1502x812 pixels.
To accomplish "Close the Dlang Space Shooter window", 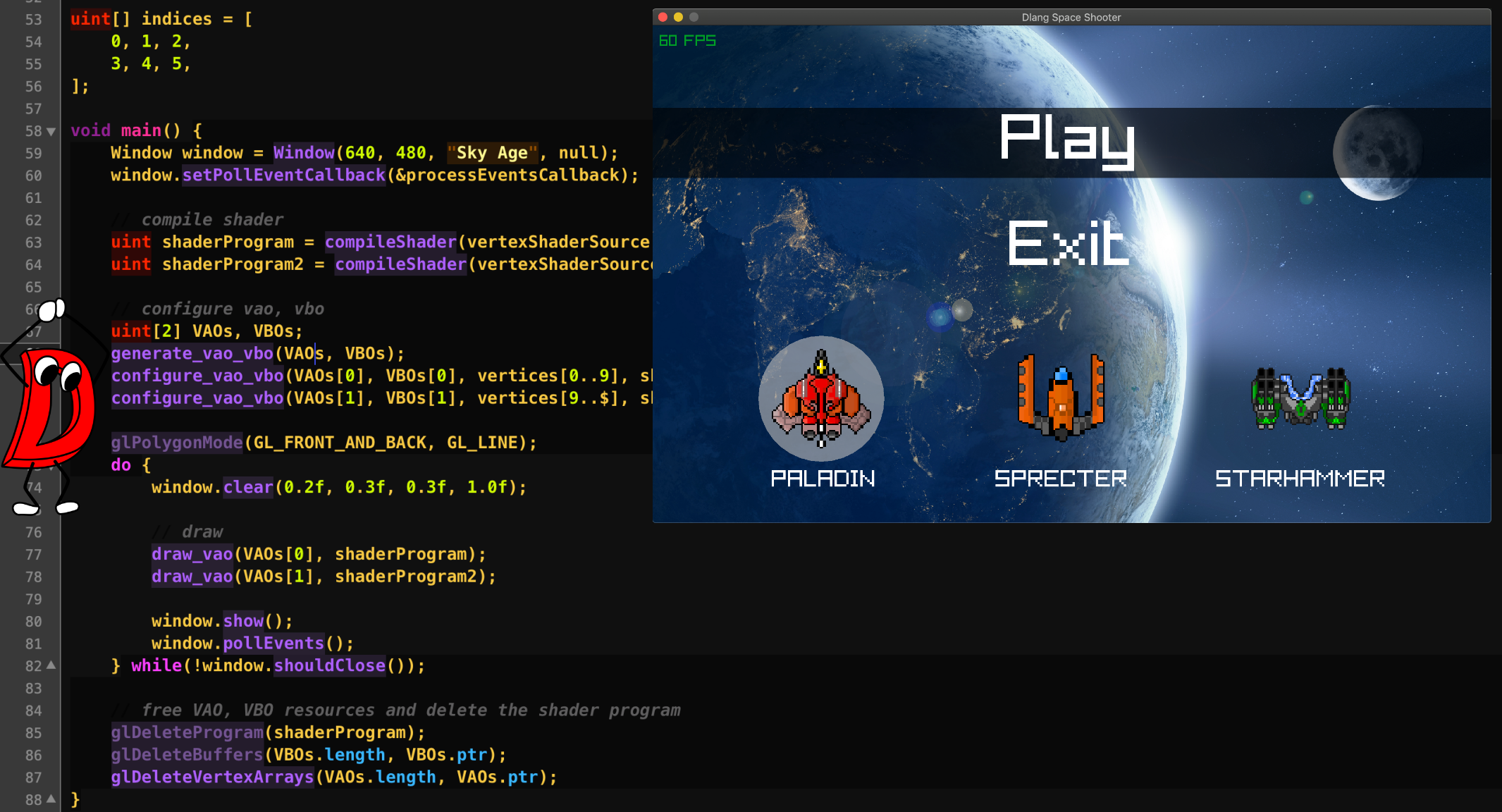I will pyautogui.click(x=663, y=17).
